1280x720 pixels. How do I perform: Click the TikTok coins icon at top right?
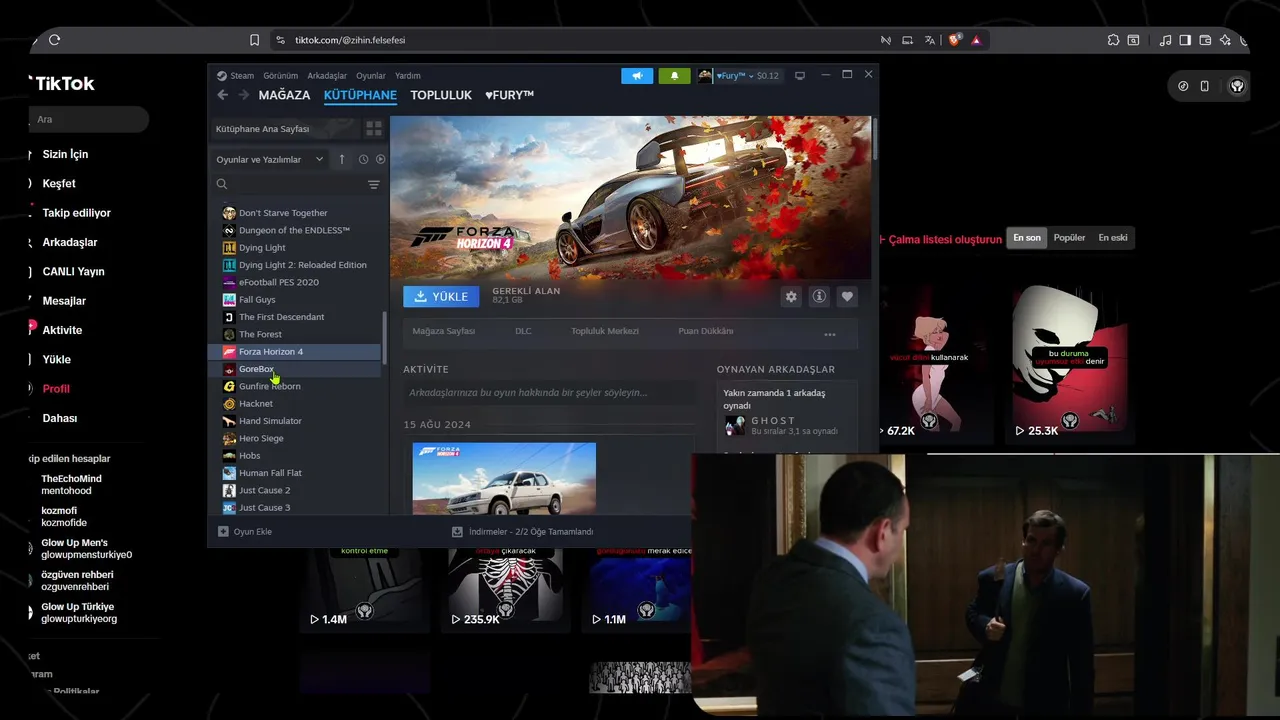(x=1183, y=86)
